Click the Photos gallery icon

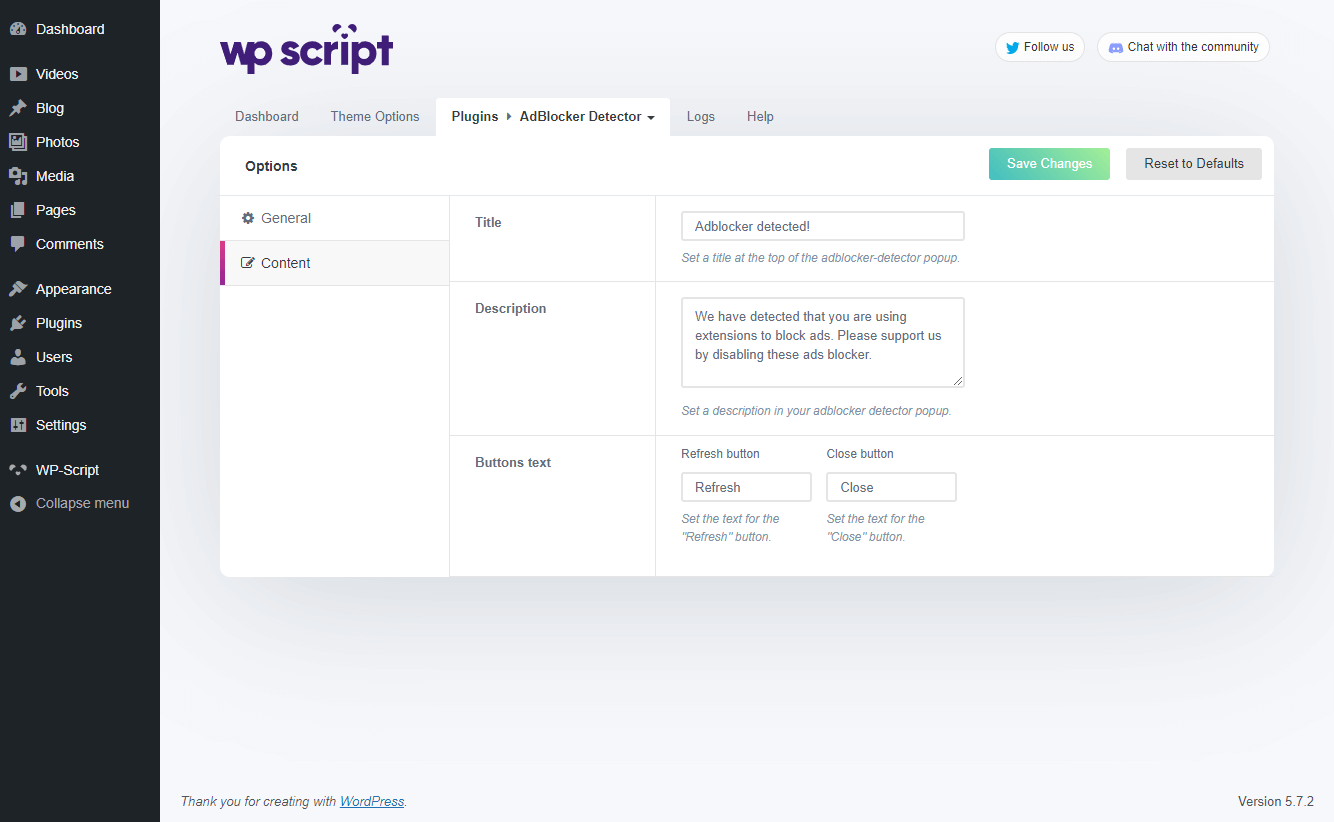click(18, 142)
